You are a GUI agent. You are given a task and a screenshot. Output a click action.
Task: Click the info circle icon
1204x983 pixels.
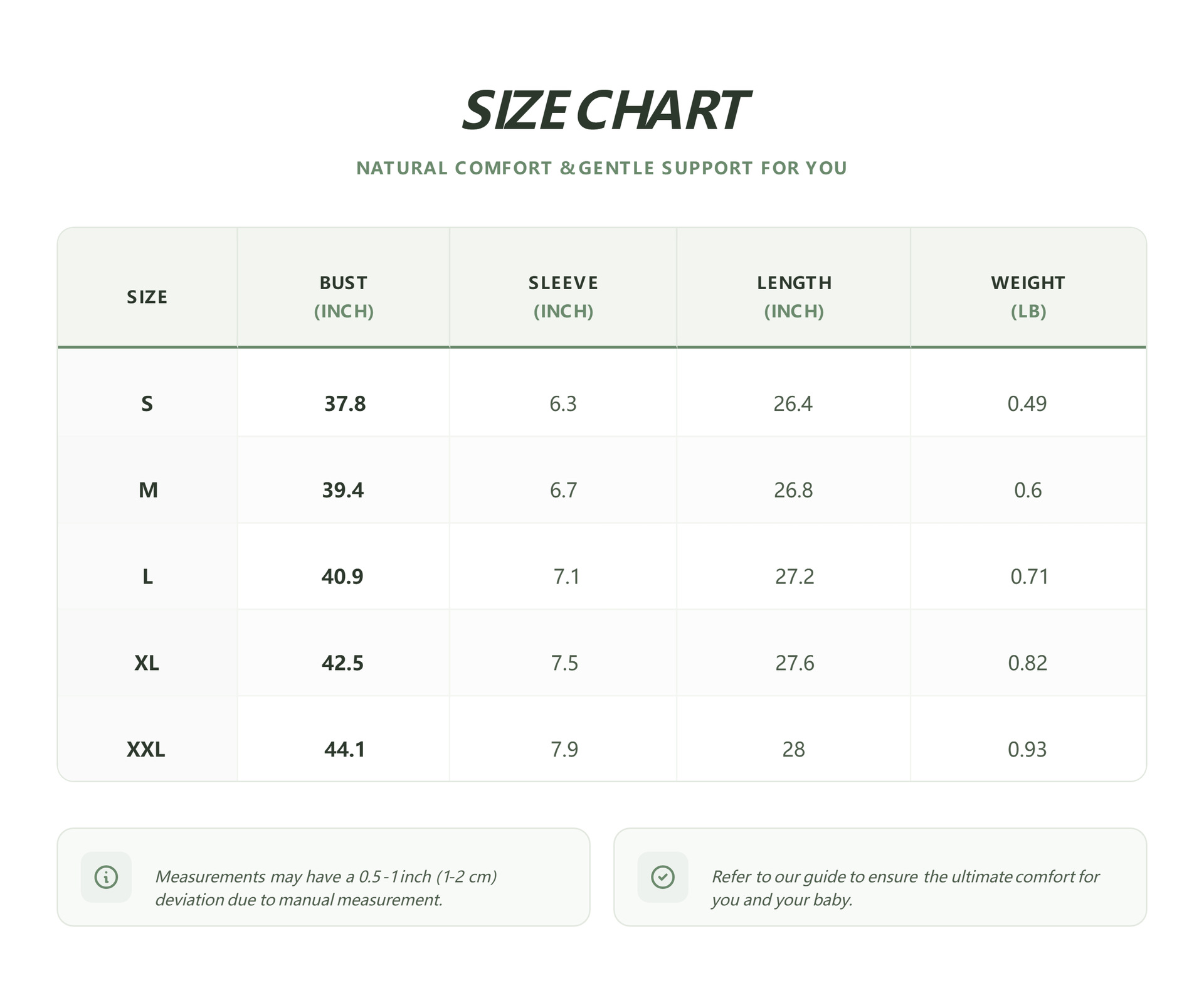106,876
